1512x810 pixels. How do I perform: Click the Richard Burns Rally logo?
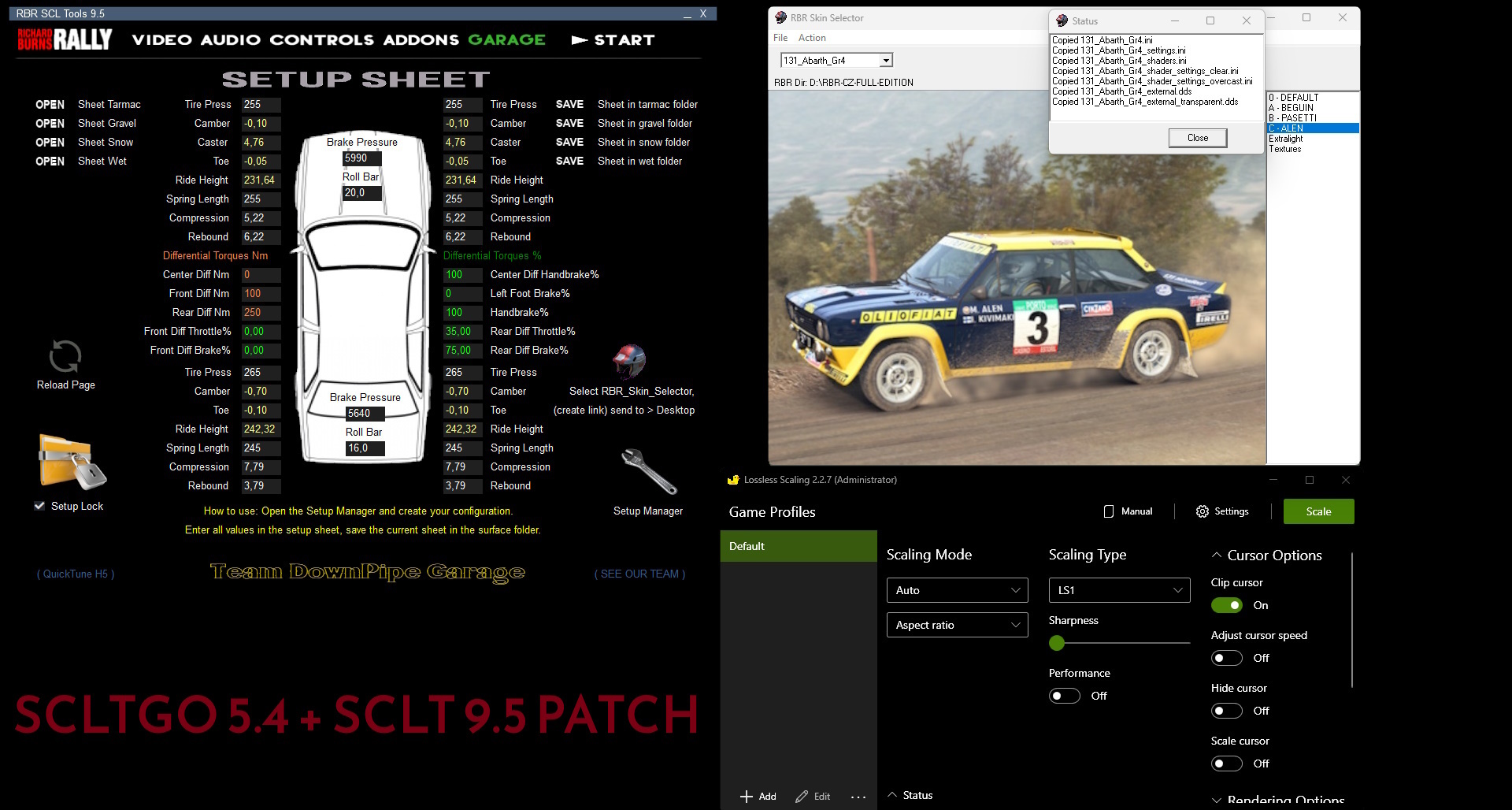[x=65, y=39]
